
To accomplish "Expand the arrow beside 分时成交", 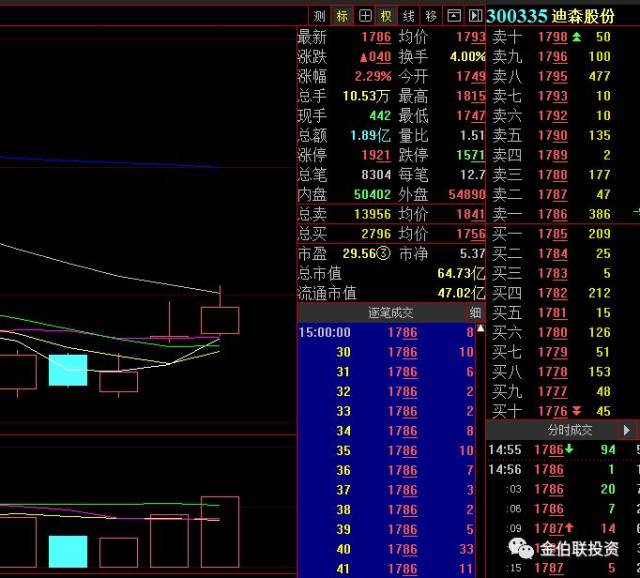I will pyautogui.click(x=627, y=430).
